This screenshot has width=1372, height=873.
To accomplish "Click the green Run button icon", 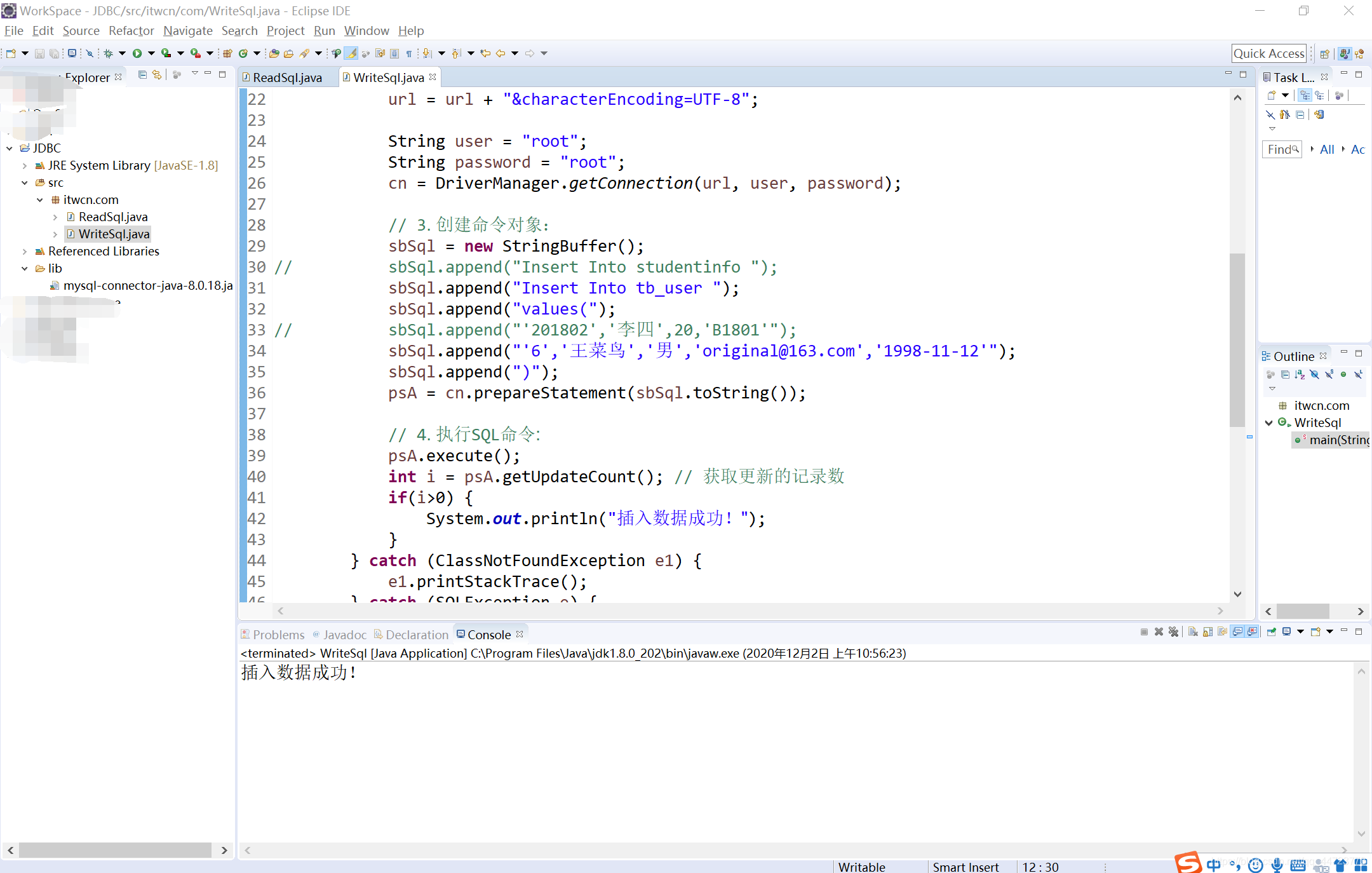I will (x=137, y=53).
